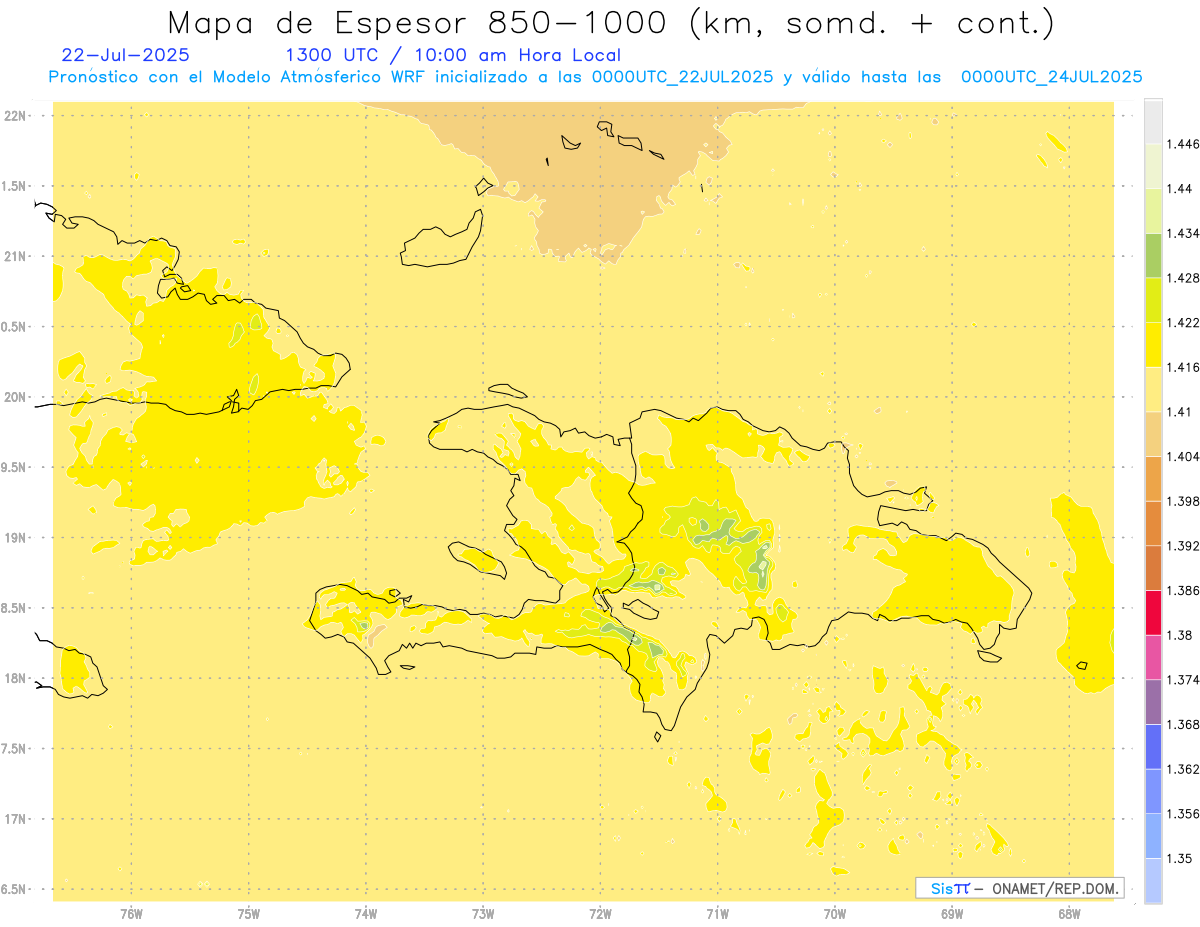Click the legend value '1.368'
This screenshot has height=927, width=1200.
point(1183,724)
